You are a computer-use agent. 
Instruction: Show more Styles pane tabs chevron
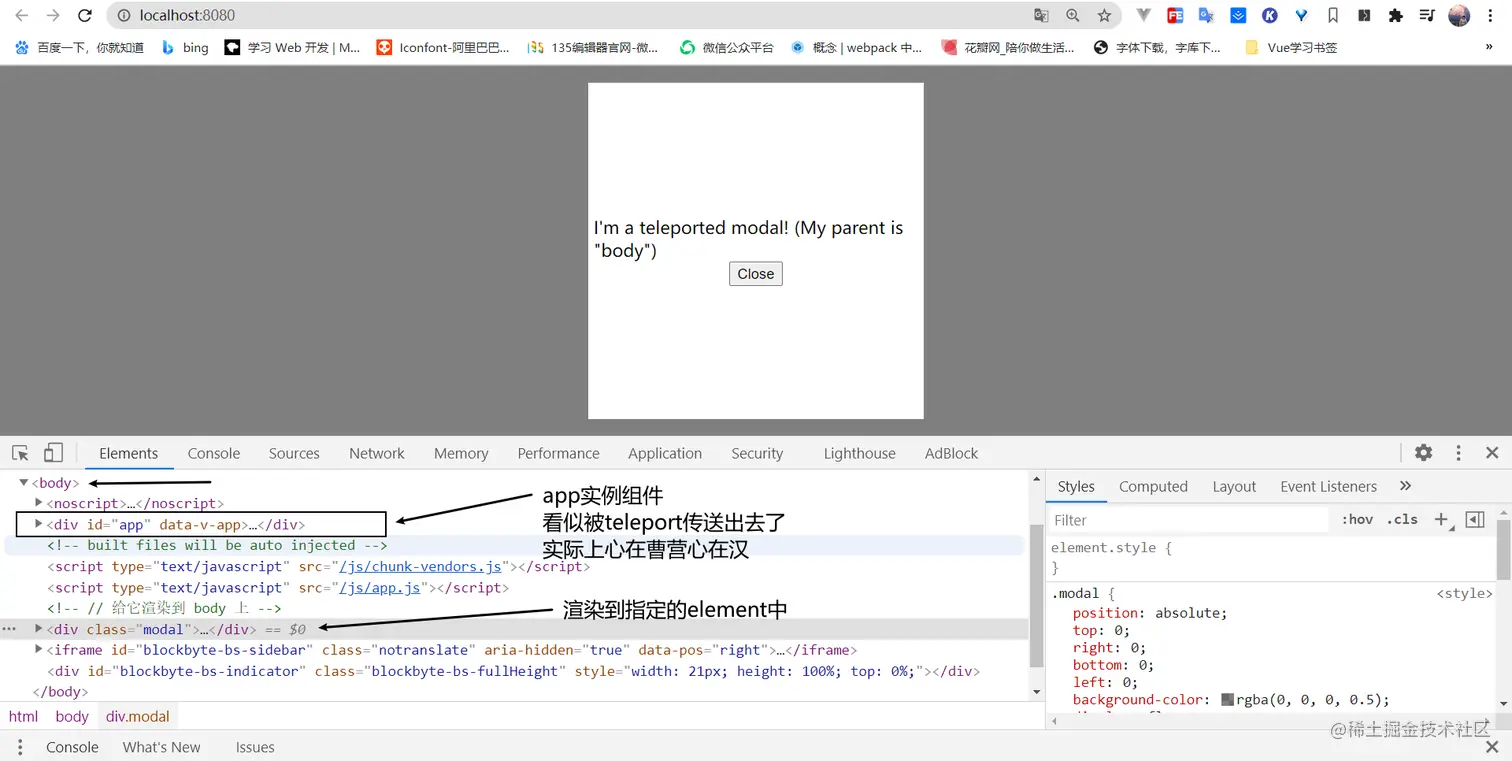coord(1405,486)
